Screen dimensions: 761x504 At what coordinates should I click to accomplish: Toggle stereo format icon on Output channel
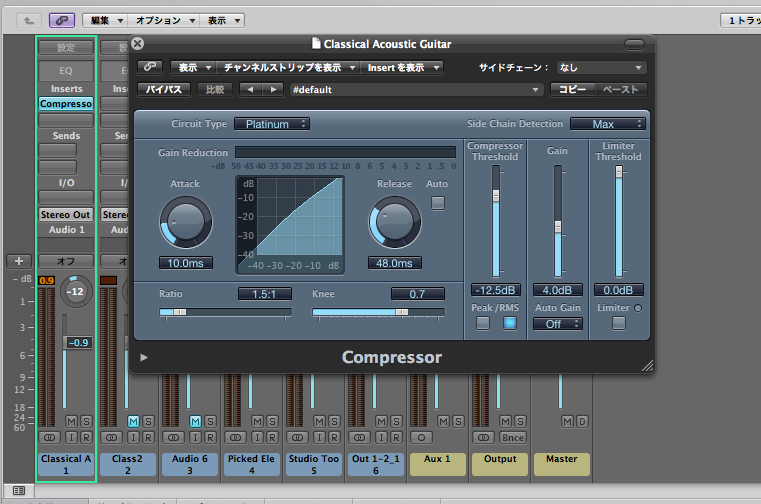point(483,437)
